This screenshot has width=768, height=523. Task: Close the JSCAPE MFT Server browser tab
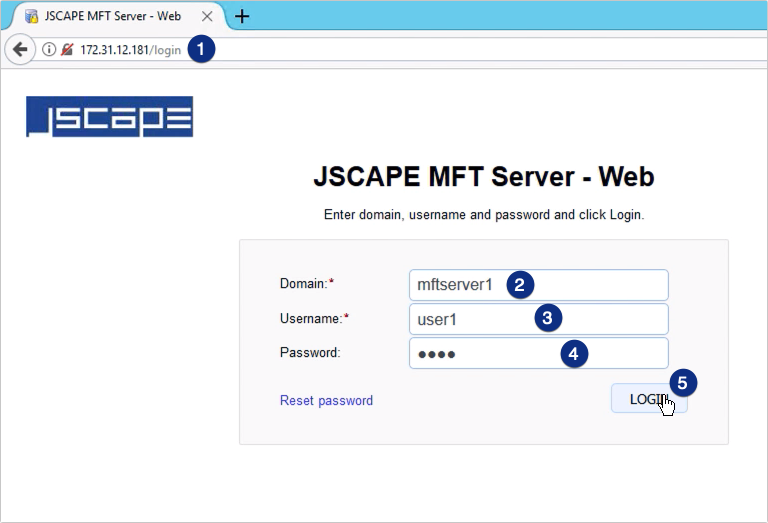[x=207, y=17]
